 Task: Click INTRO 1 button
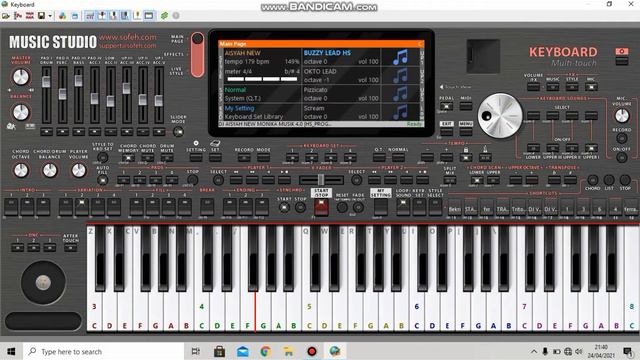click(x=11, y=207)
